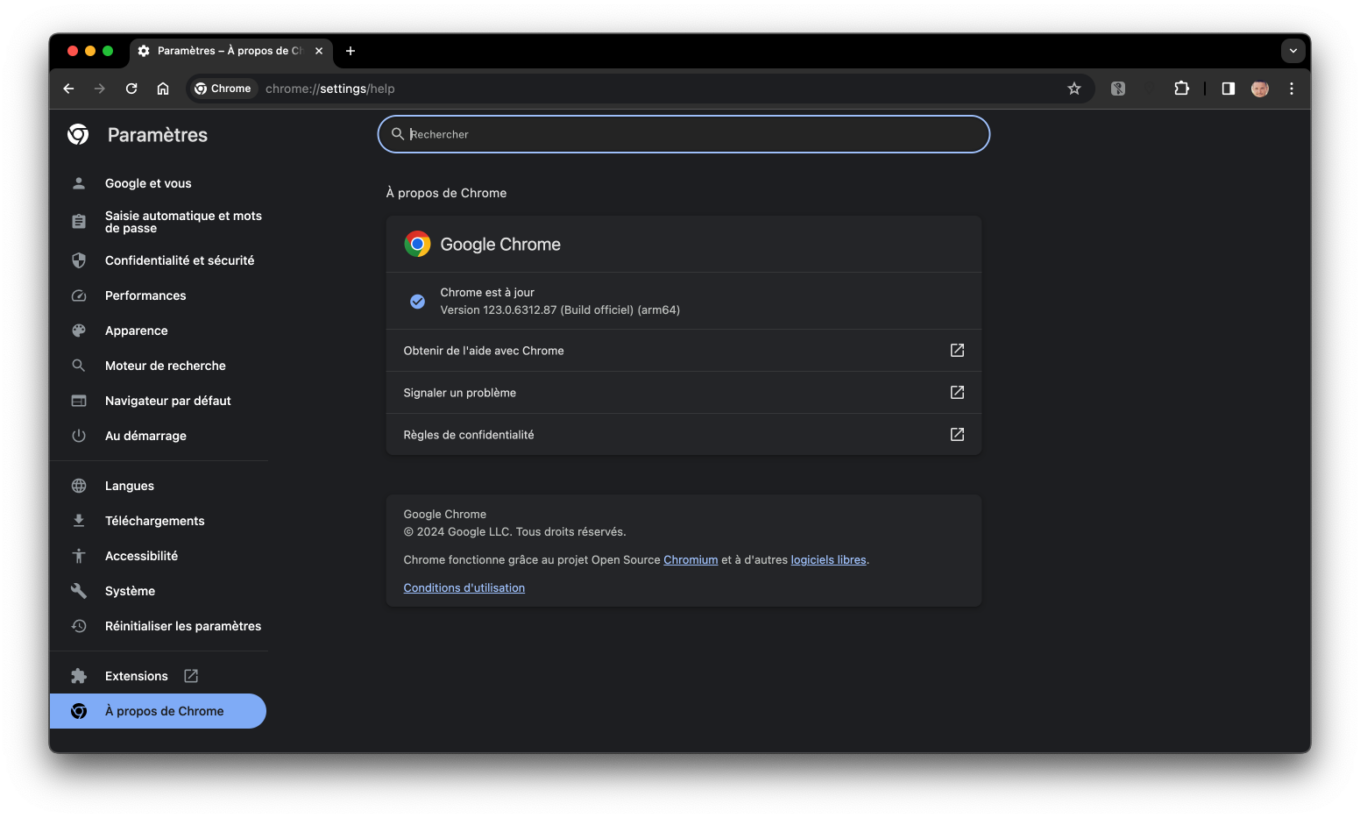This screenshot has height=818, width=1360.
Task: Click external-link icon for Règles de confidentialité
Action: 957,434
